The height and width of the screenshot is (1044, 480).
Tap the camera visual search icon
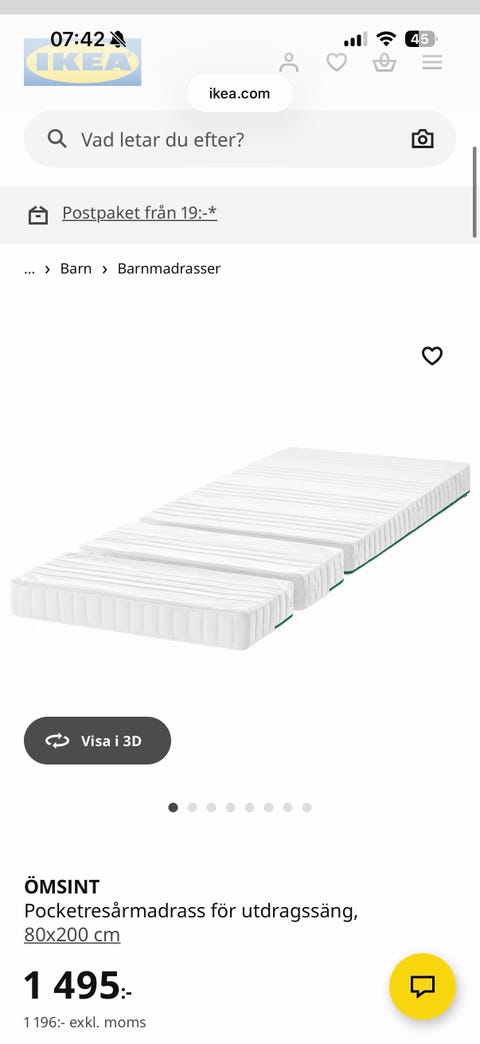click(x=422, y=139)
